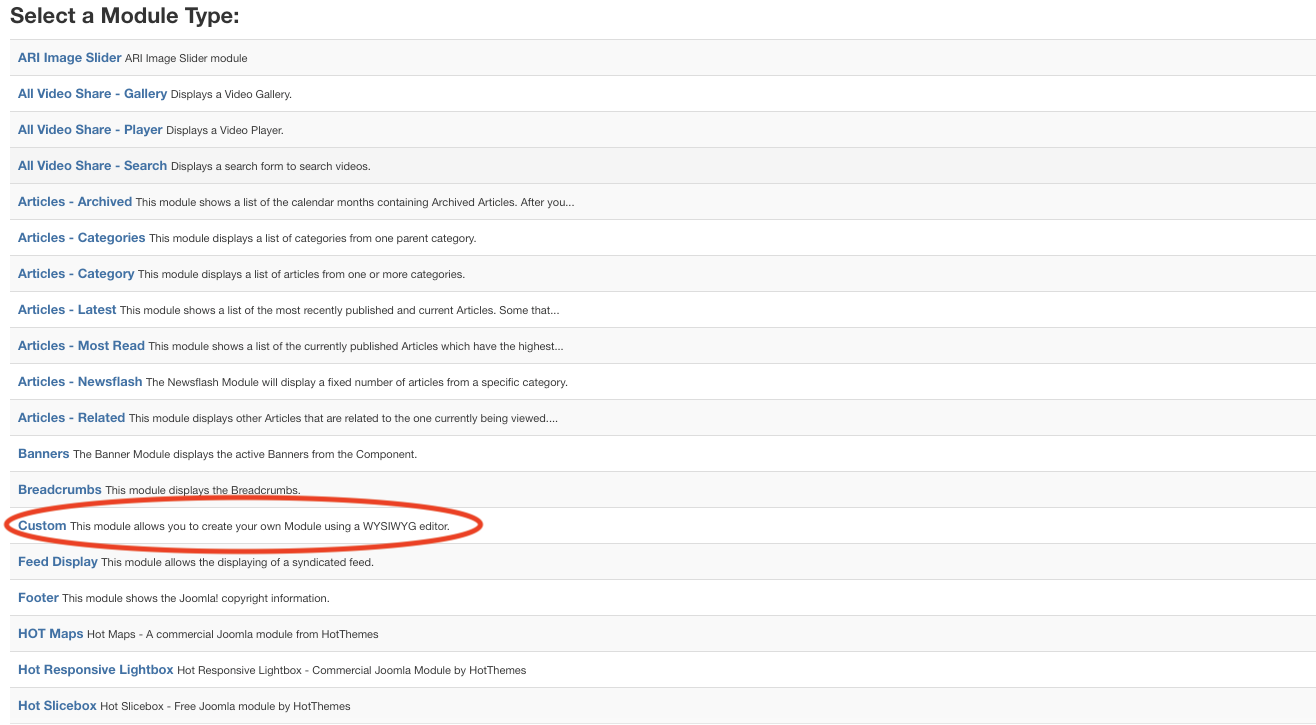
Task: Choose Articles - Category module type
Action: [x=76, y=274]
